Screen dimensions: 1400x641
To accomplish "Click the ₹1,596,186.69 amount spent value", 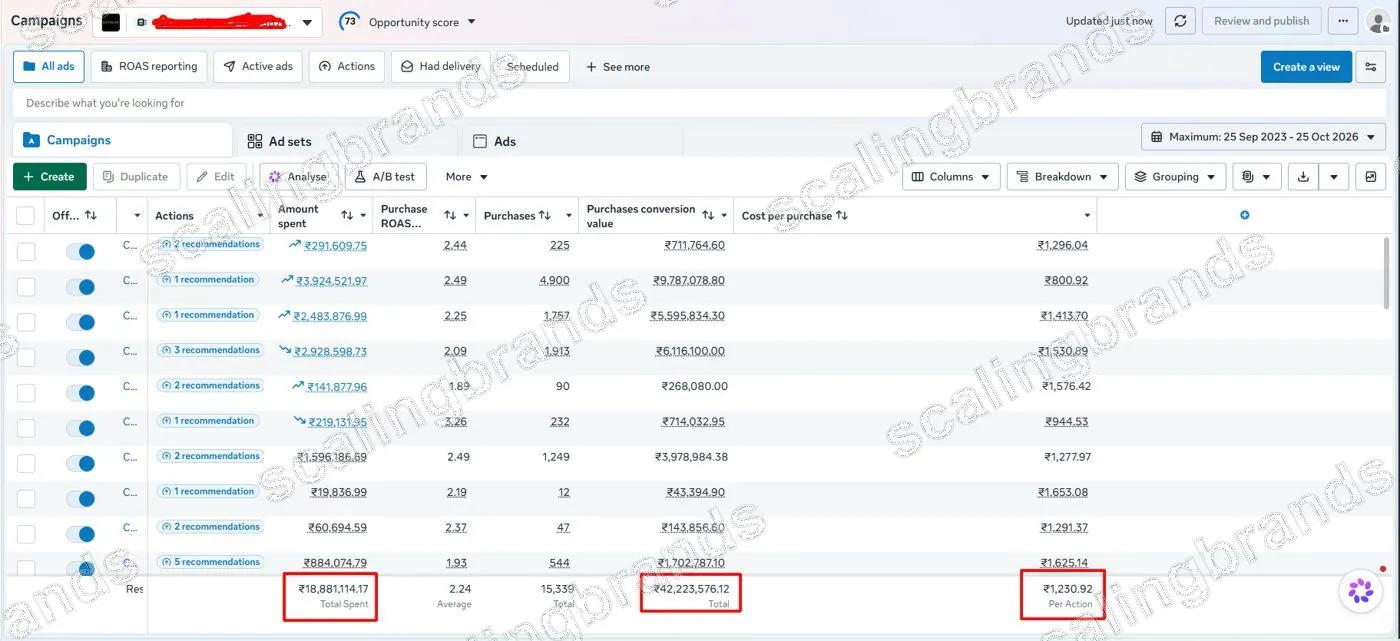I will pyautogui.click(x=332, y=457).
